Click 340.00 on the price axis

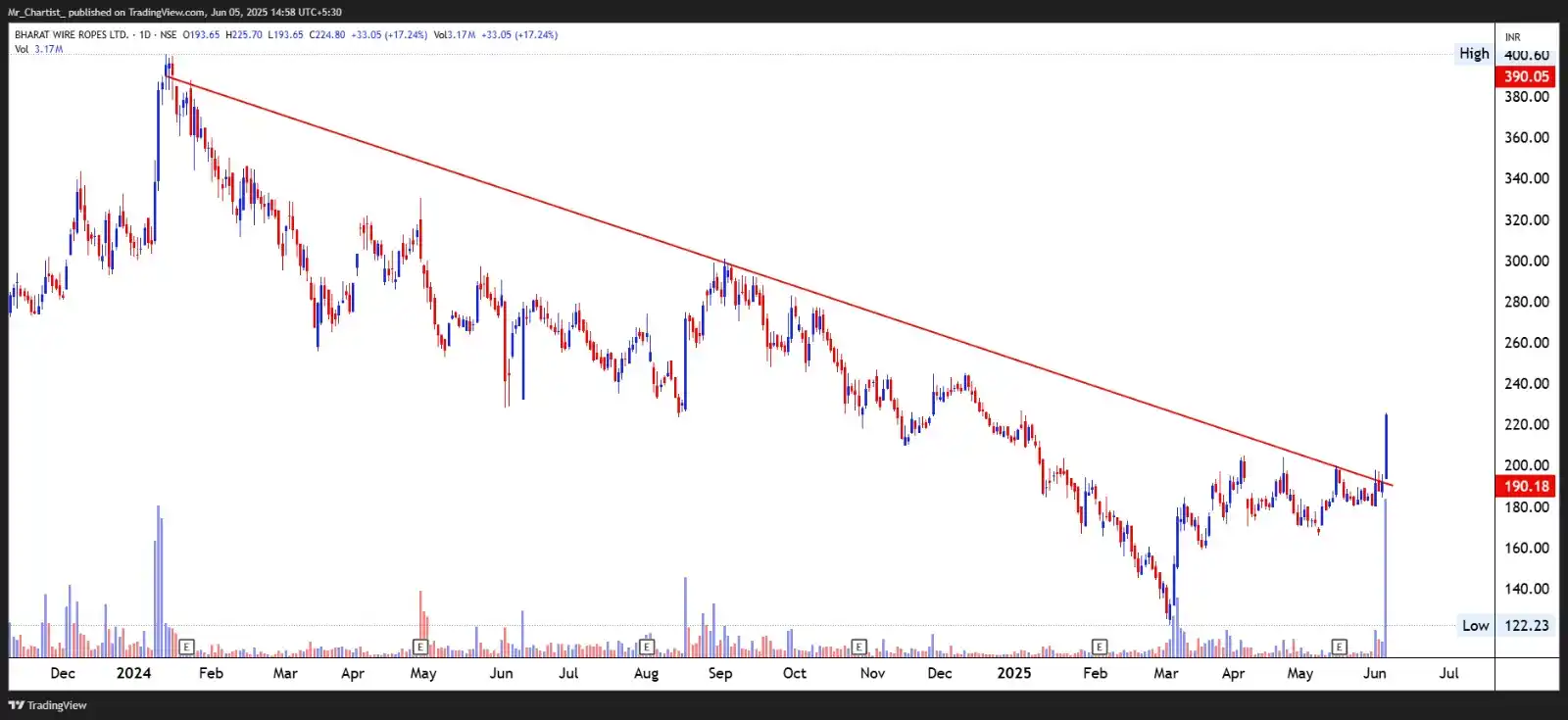[x=1526, y=178]
